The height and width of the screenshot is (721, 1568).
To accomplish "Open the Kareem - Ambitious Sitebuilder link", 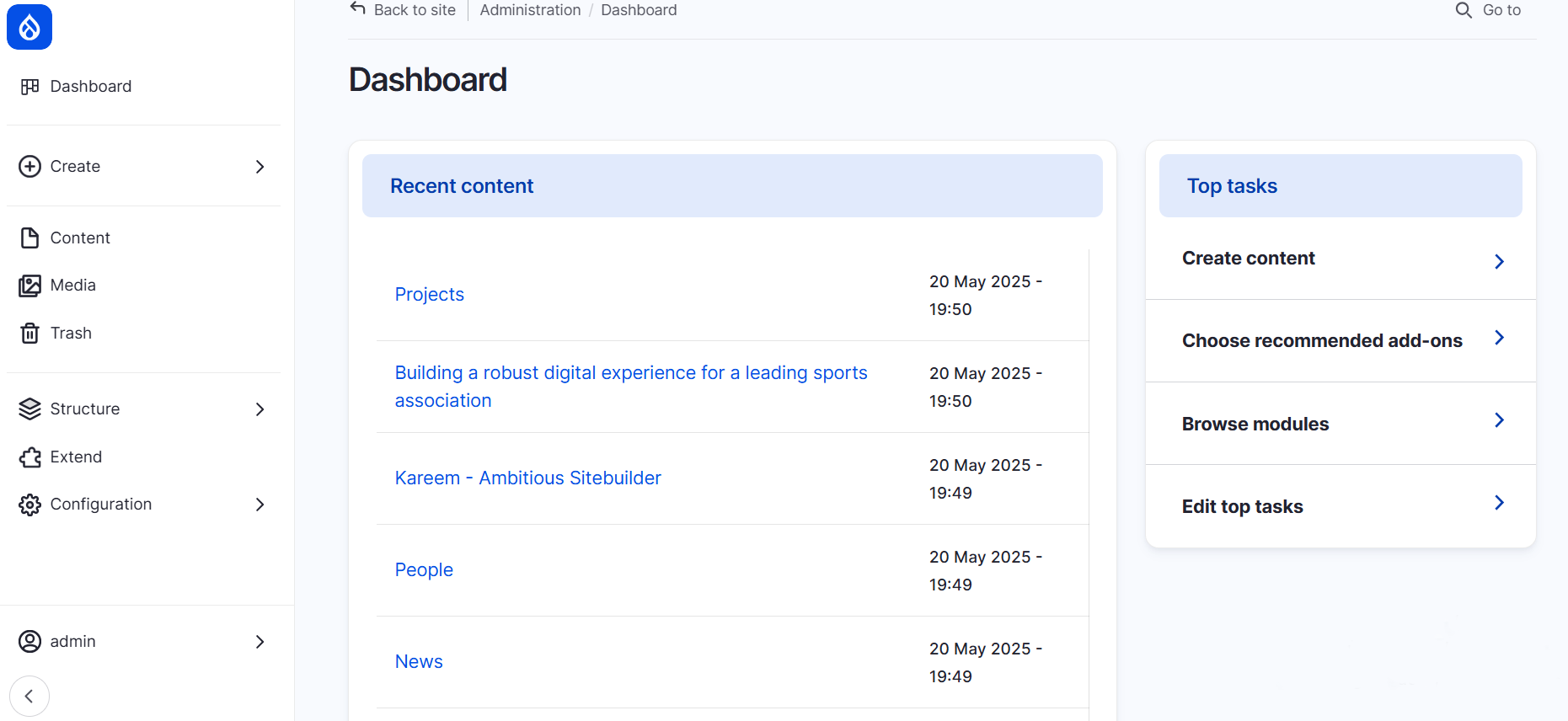I will 528,478.
